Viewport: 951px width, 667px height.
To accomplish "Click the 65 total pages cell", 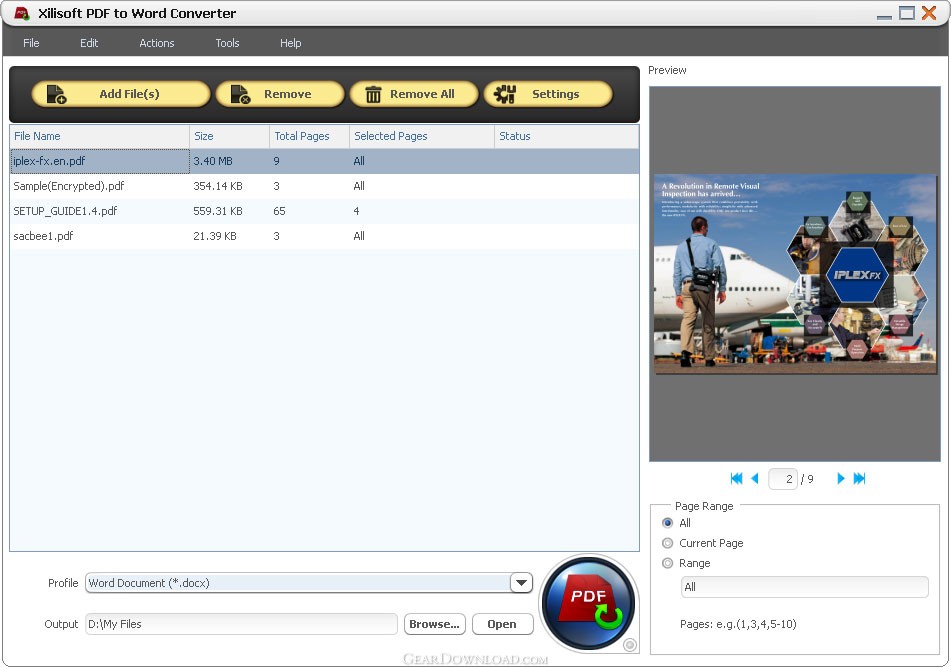I will click(x=279, y=211).
